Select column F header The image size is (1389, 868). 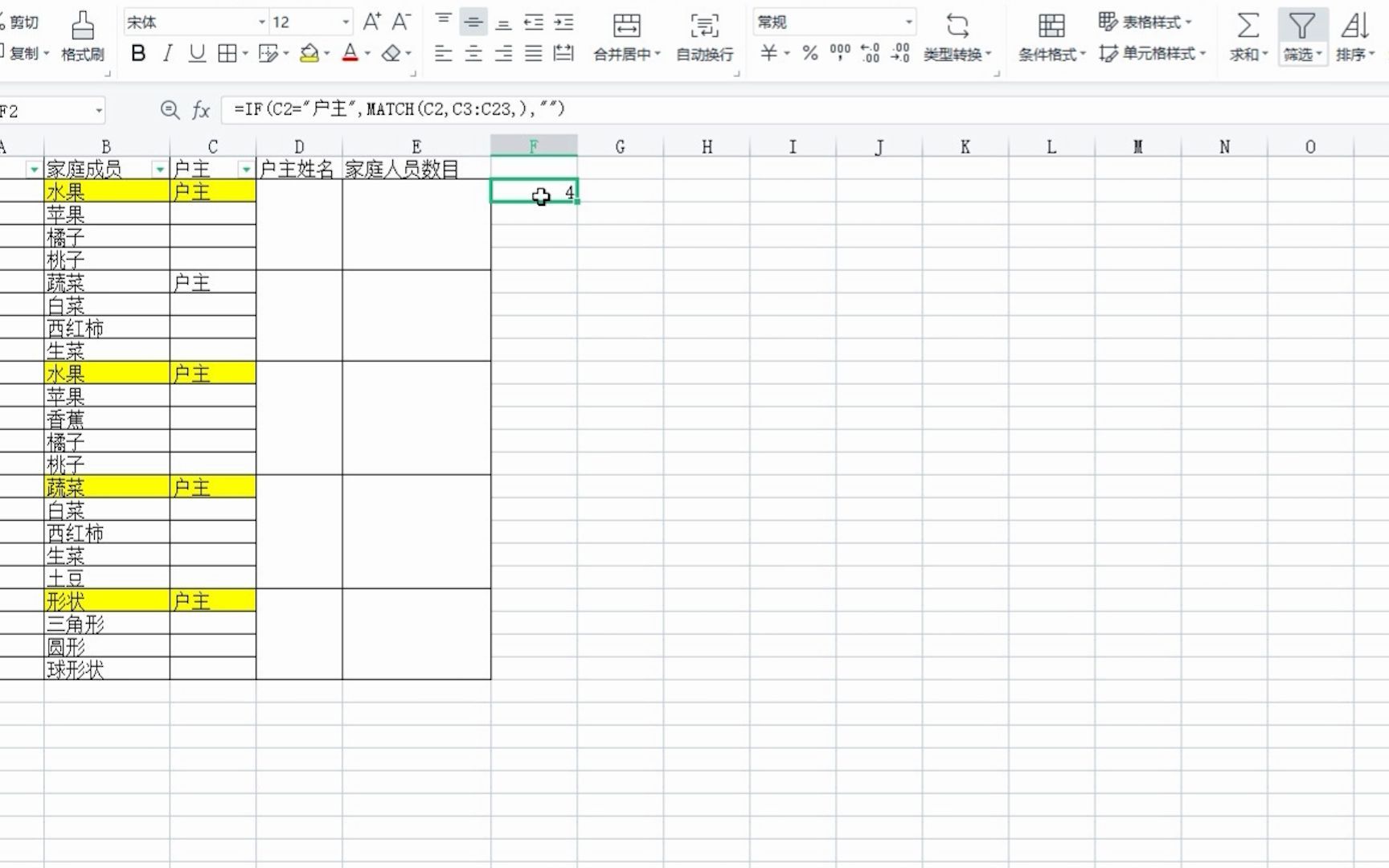pyautogui.click(x=534, y=146)
